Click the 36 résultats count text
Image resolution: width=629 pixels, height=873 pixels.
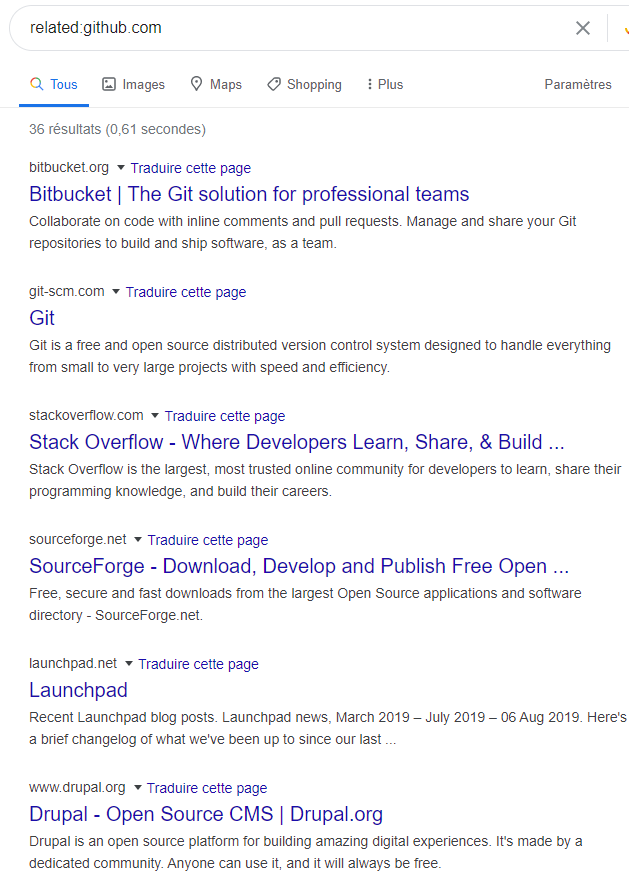click(x=117, y=129)
